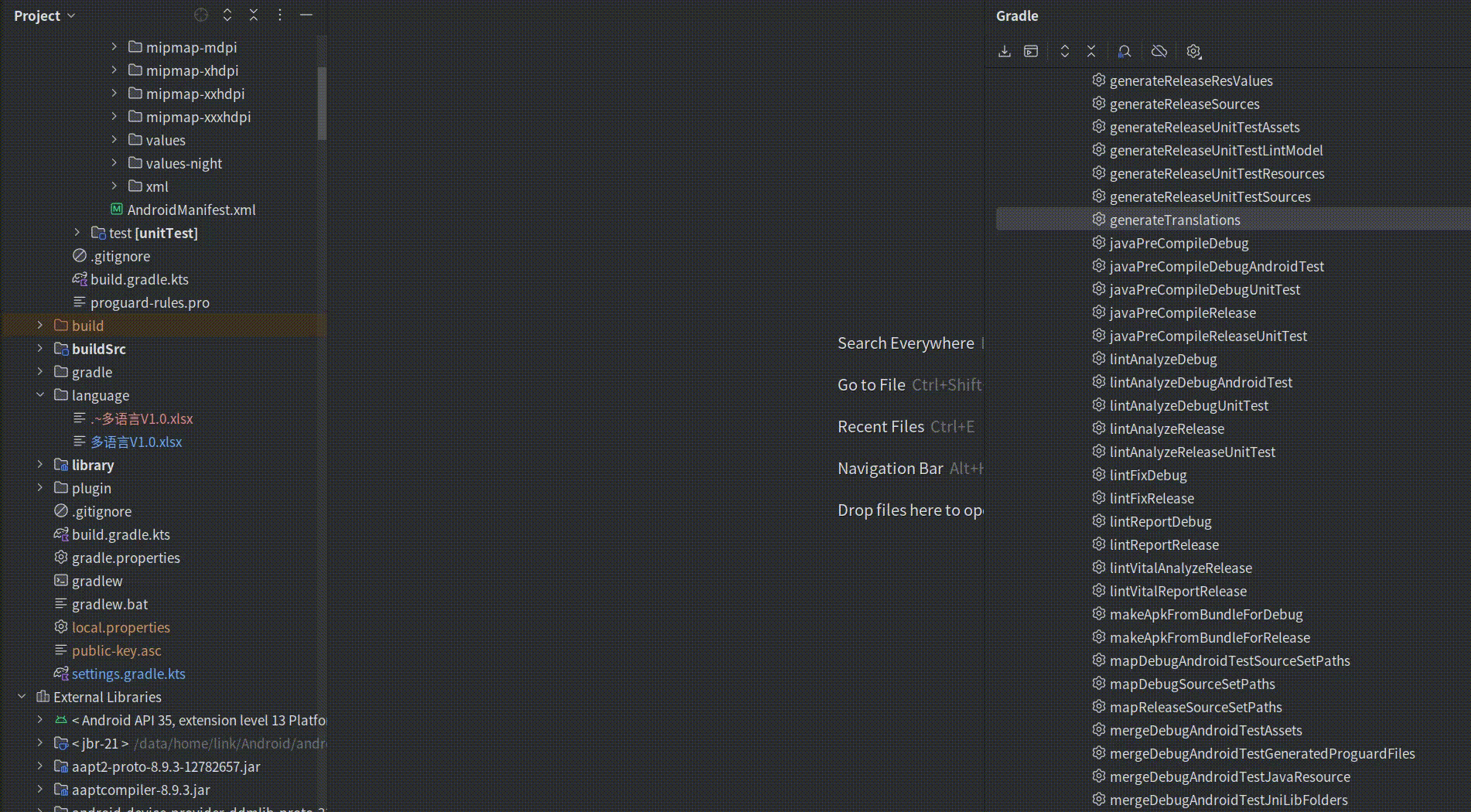Select Android API 35 platform entry
Screen dimensions: 1471x812
click(x=199, y=720)
